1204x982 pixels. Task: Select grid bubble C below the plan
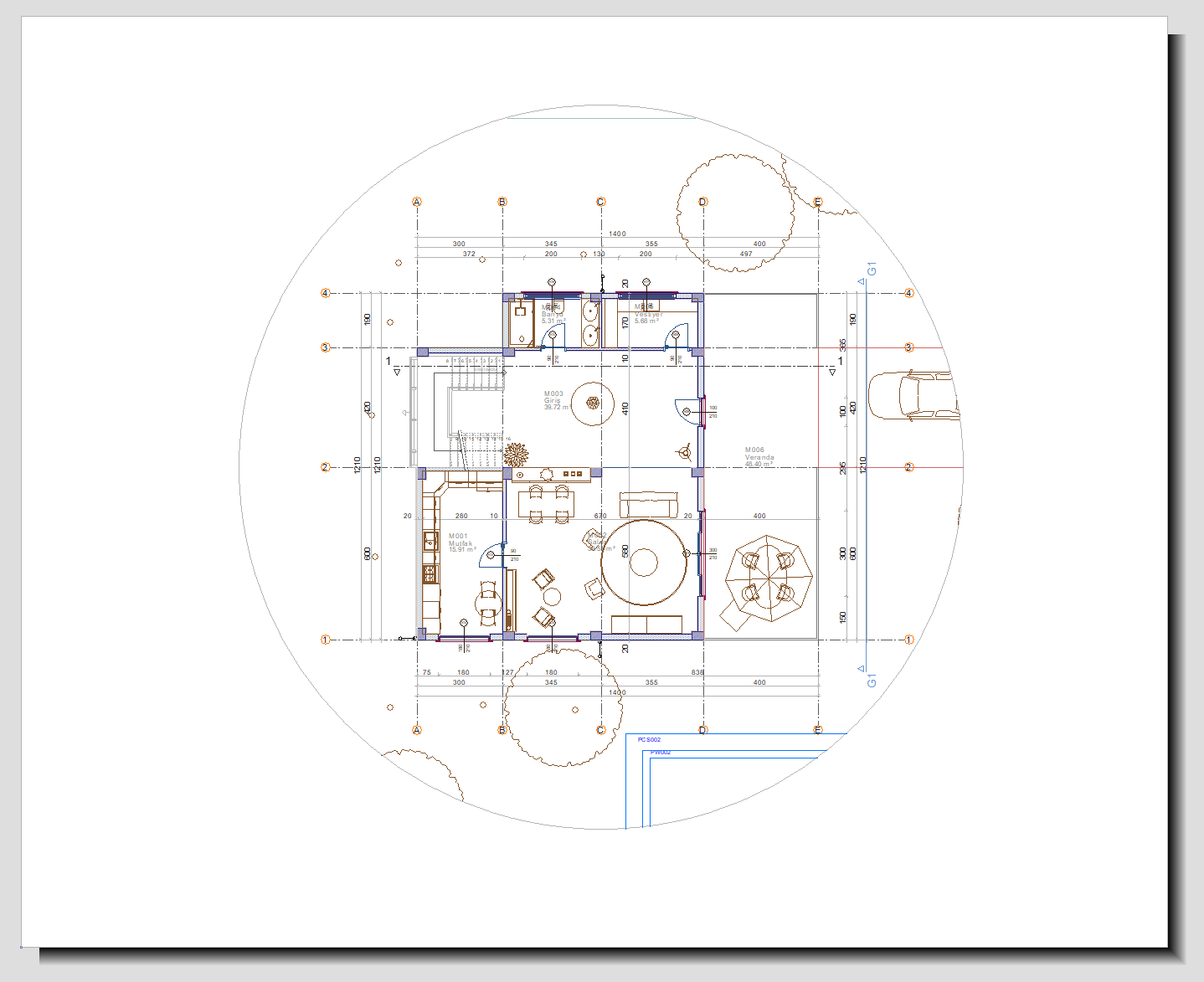click(600, 730)
